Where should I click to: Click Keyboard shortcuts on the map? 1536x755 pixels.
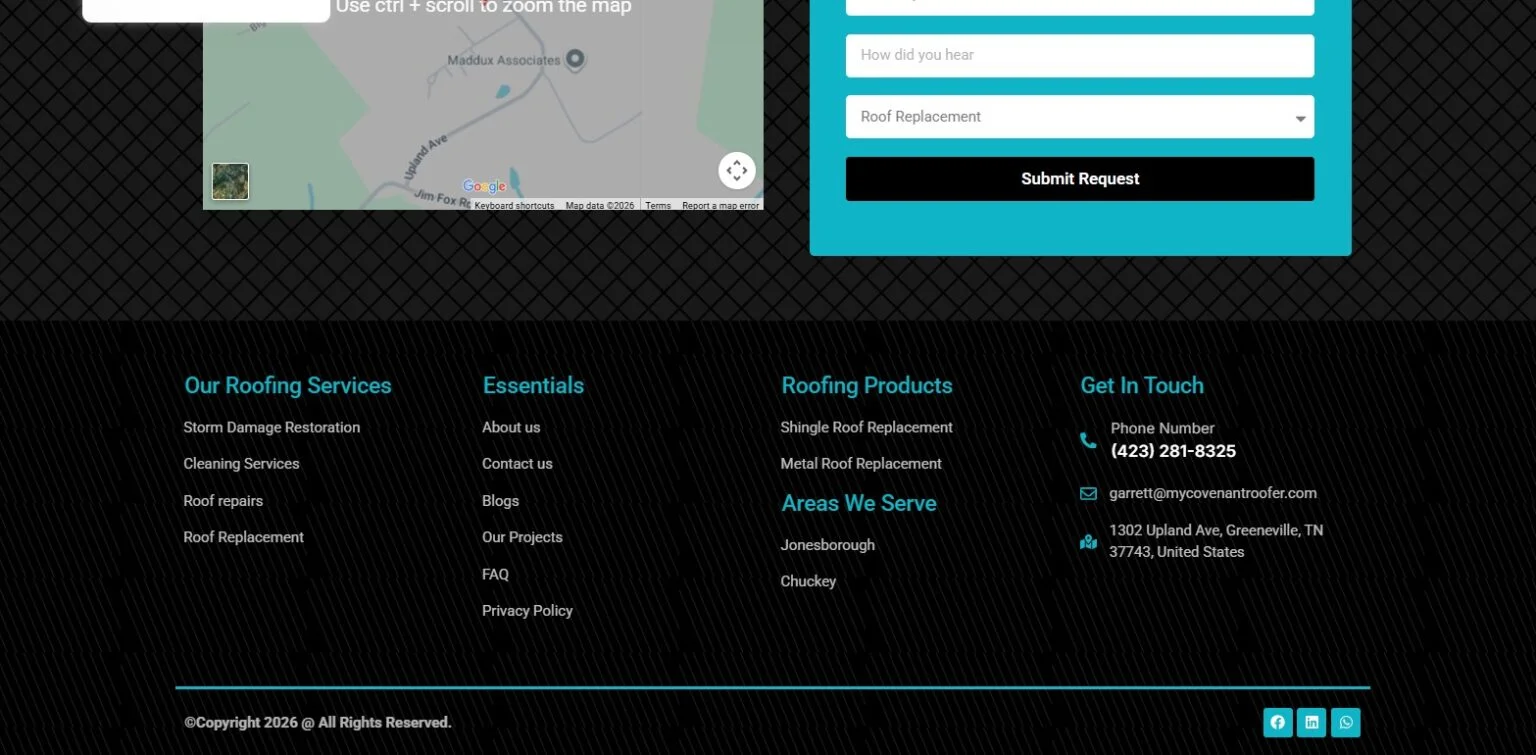pyautogui.click(x=514, y=206)
